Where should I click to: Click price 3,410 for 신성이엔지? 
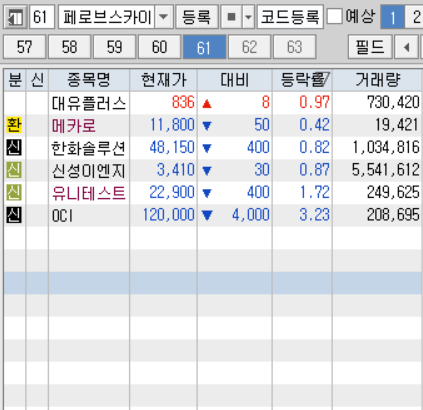click(176, 170)
